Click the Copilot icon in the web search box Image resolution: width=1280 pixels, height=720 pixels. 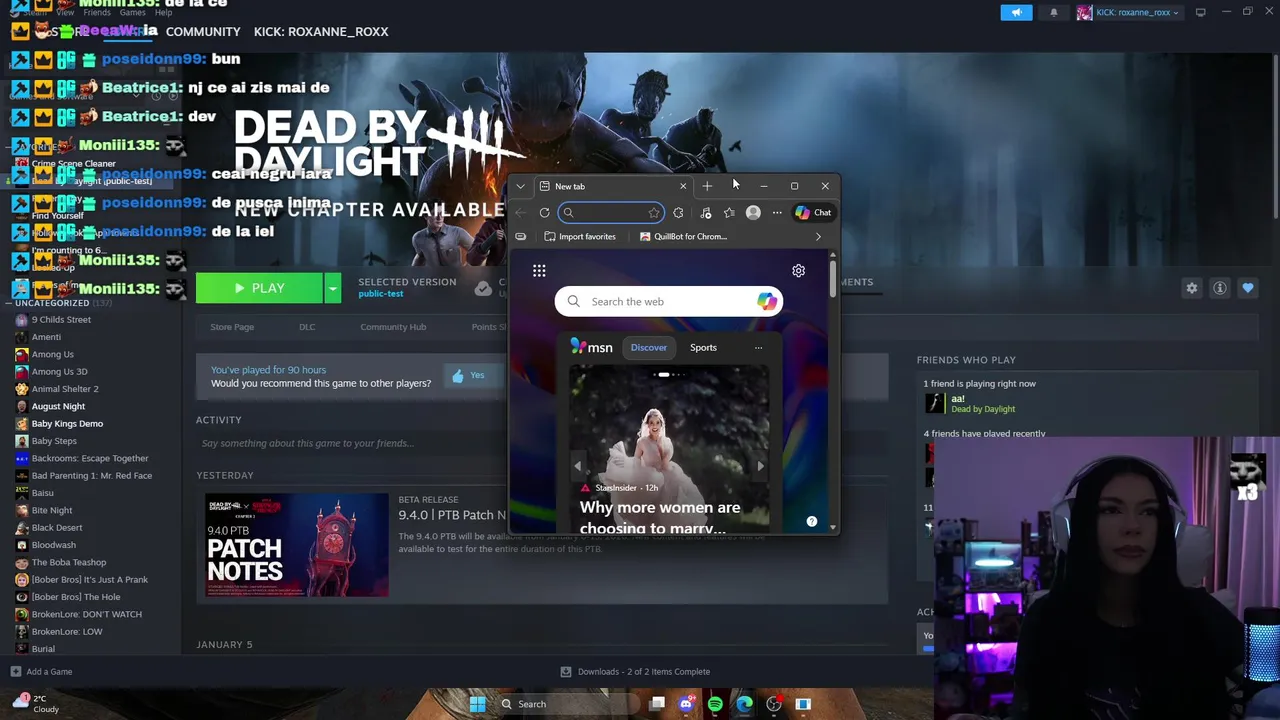click(x=766, y=301)
